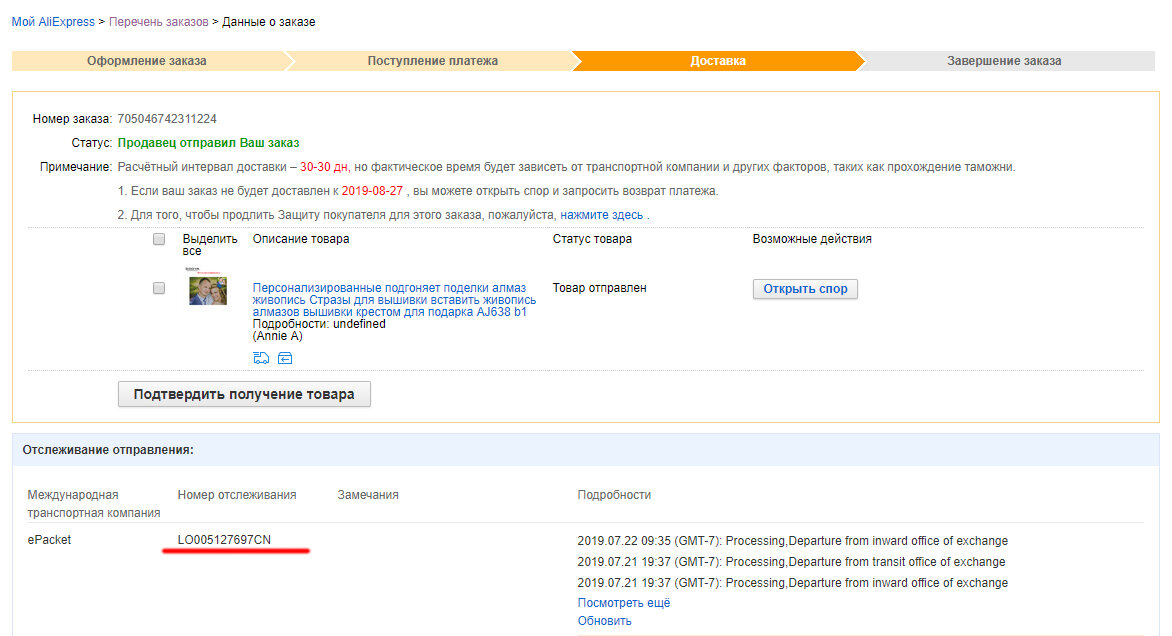Click the status 'Продавец отправил Ваш заказ'
This screenshot has width=1172, height=636.
coord(209,143)
